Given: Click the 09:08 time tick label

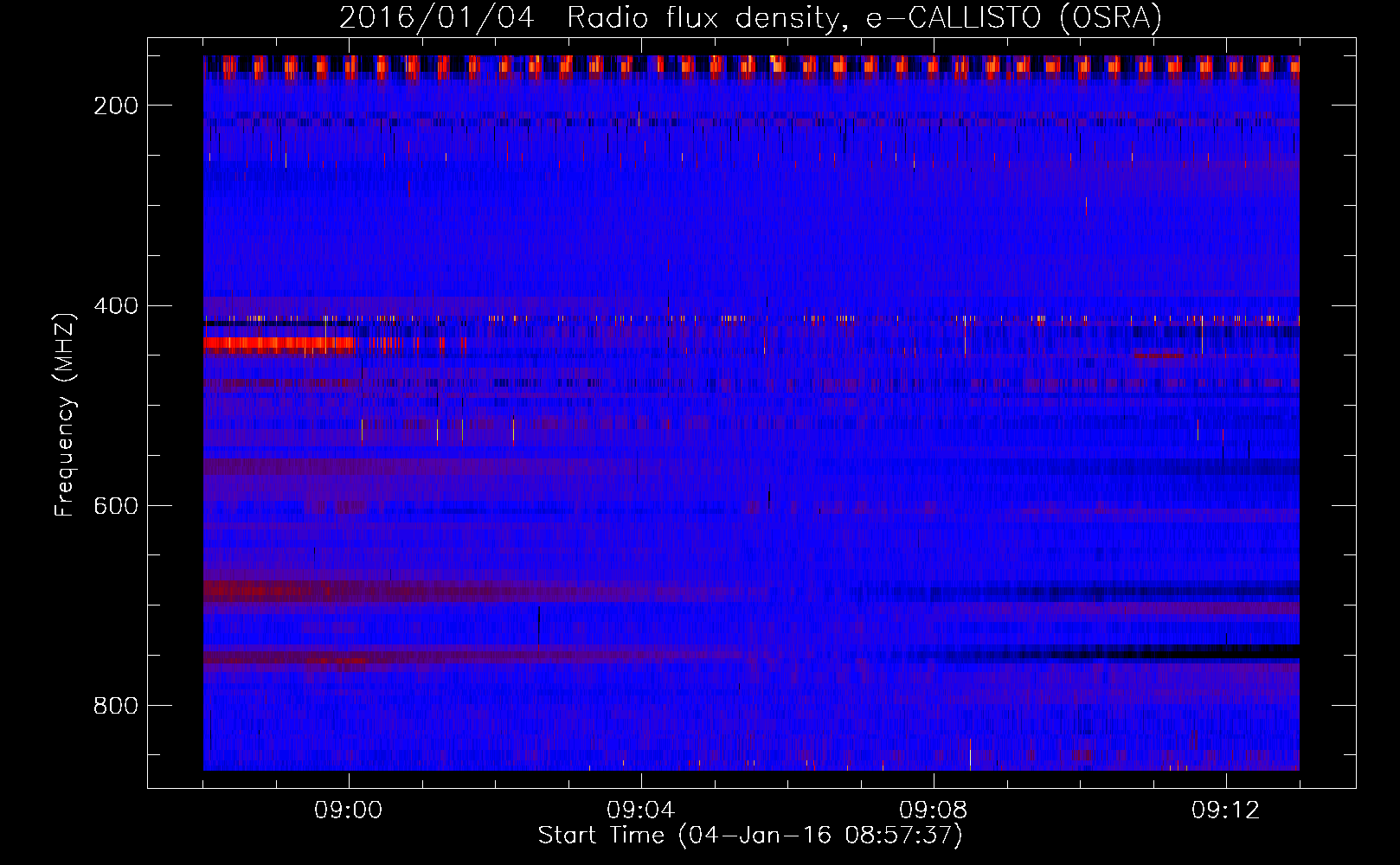Looking at the screenshot, I should tap(934, 811).
